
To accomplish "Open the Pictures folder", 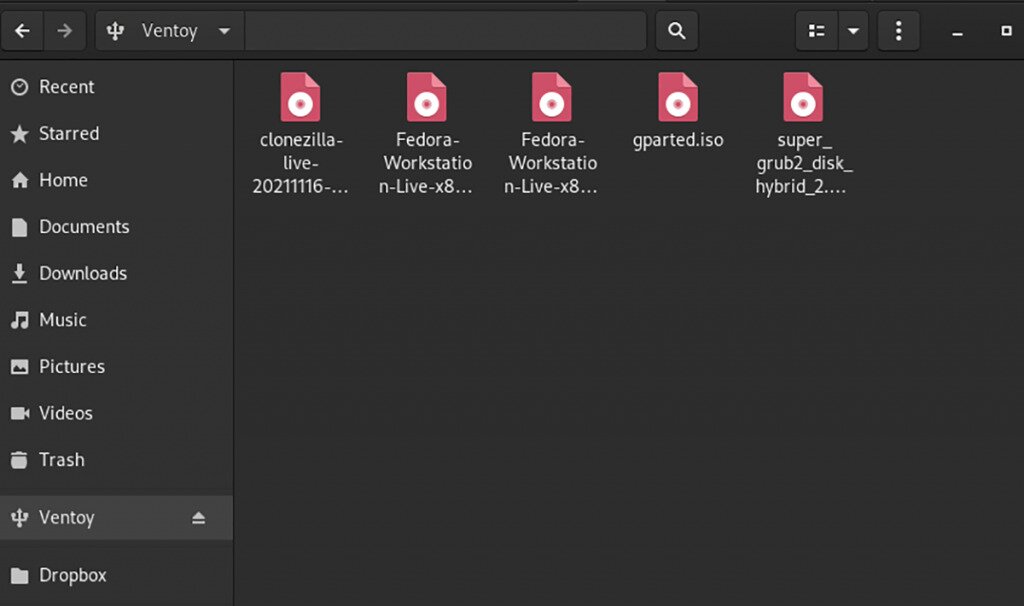I will [71, 366].
